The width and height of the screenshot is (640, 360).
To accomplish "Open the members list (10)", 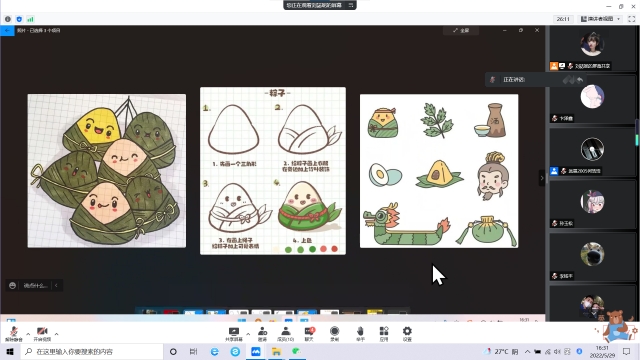I will click(285, 334).
